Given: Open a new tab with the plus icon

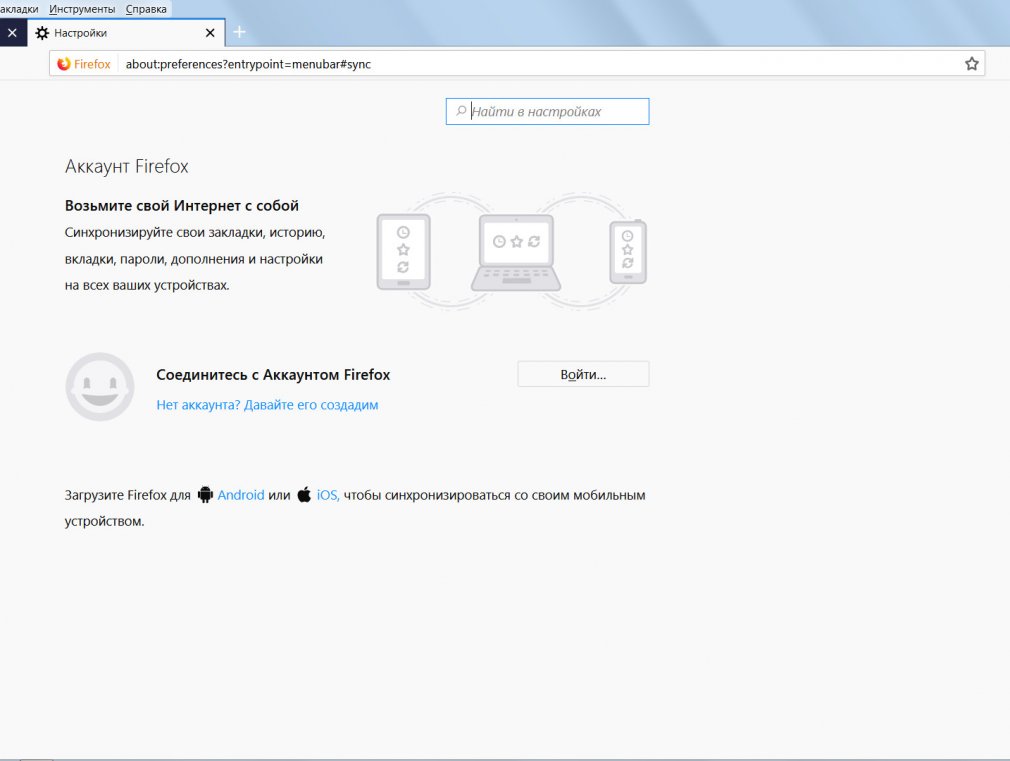Looking at the screenshot, I should point(239,32).
